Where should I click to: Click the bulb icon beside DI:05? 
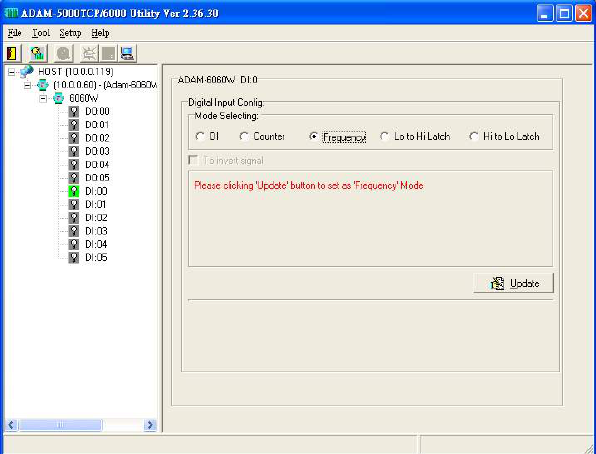(x=74, y=258)
